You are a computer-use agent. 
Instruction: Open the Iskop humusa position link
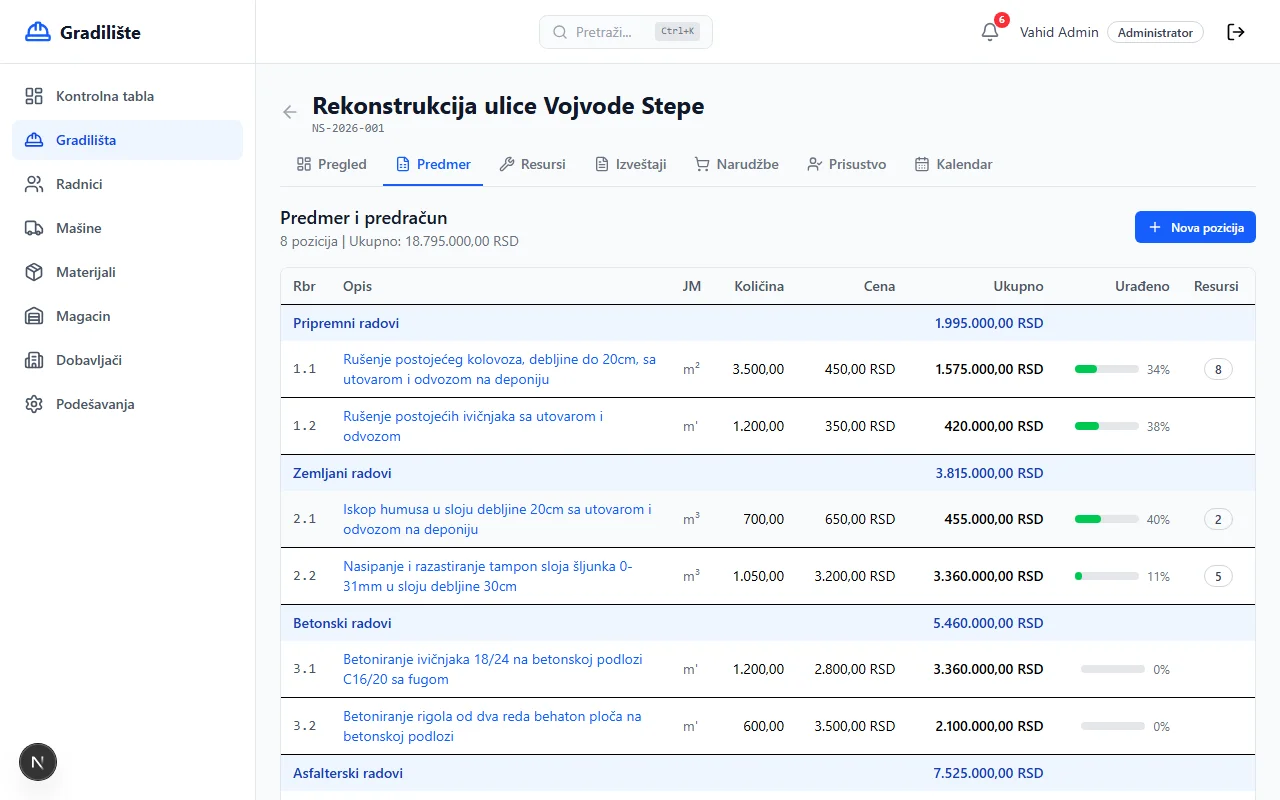point(497,518)
